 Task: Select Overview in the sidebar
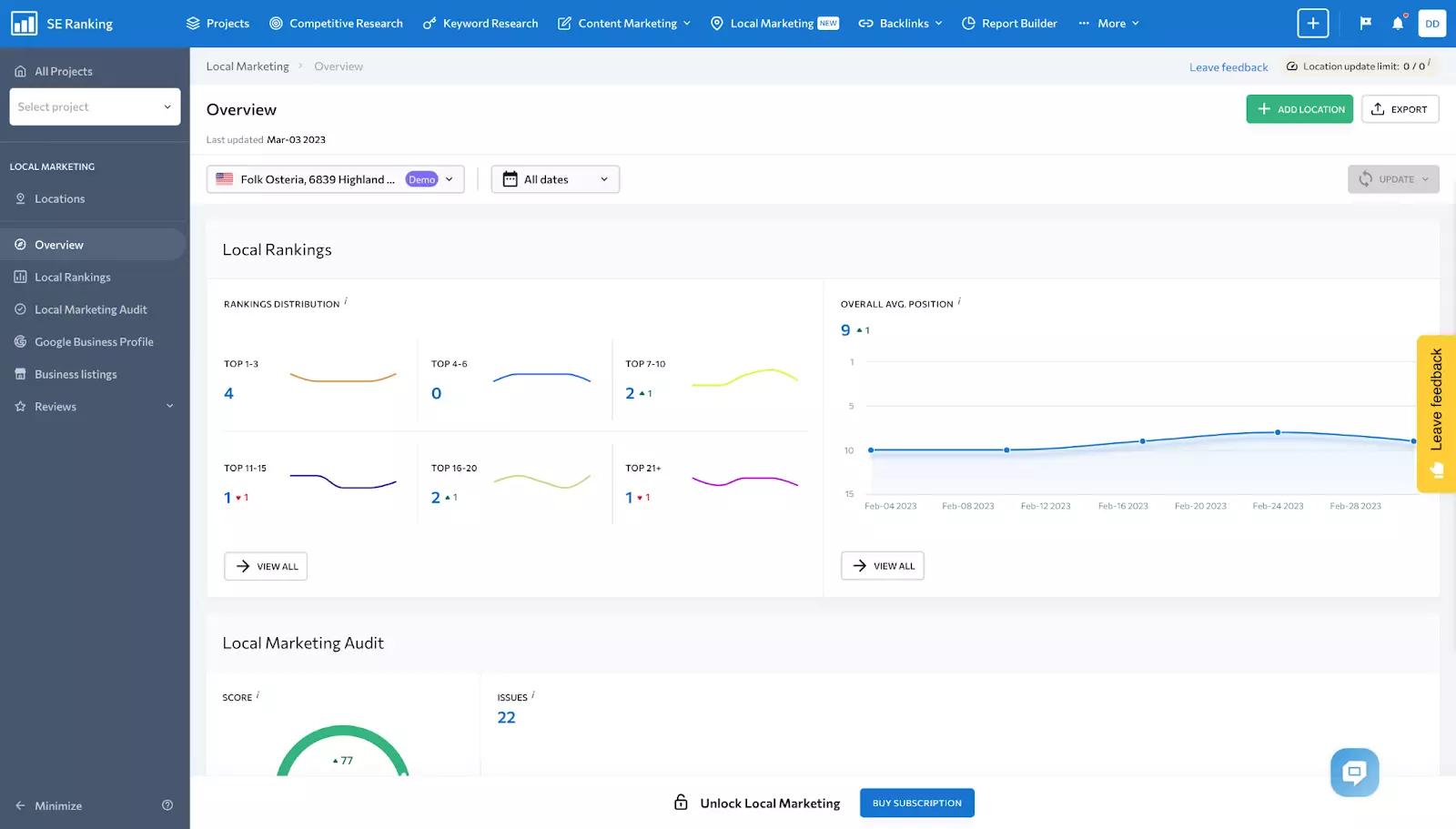pos(93,245)
